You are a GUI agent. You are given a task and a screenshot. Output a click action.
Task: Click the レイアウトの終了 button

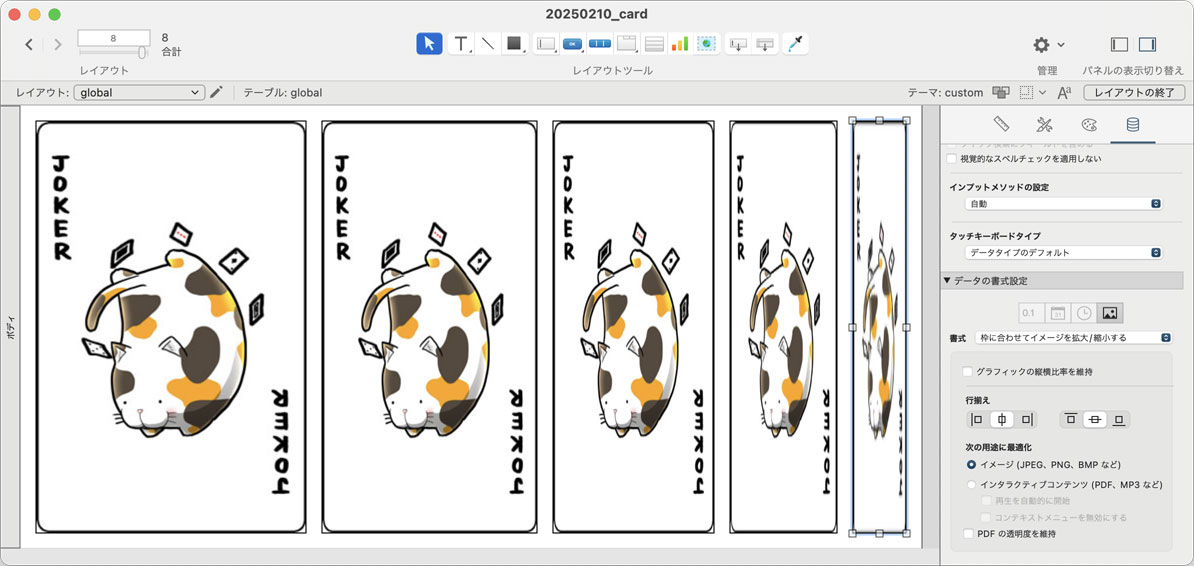tap(1135, 92)
